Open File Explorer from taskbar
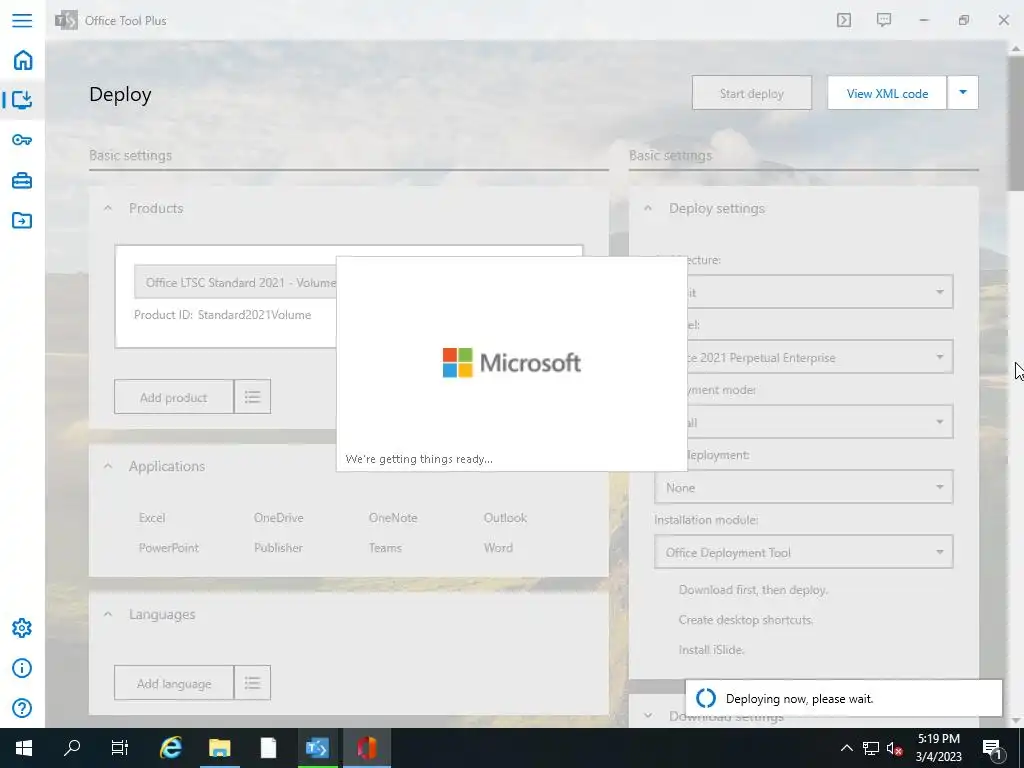 click(x=219, y=748)
